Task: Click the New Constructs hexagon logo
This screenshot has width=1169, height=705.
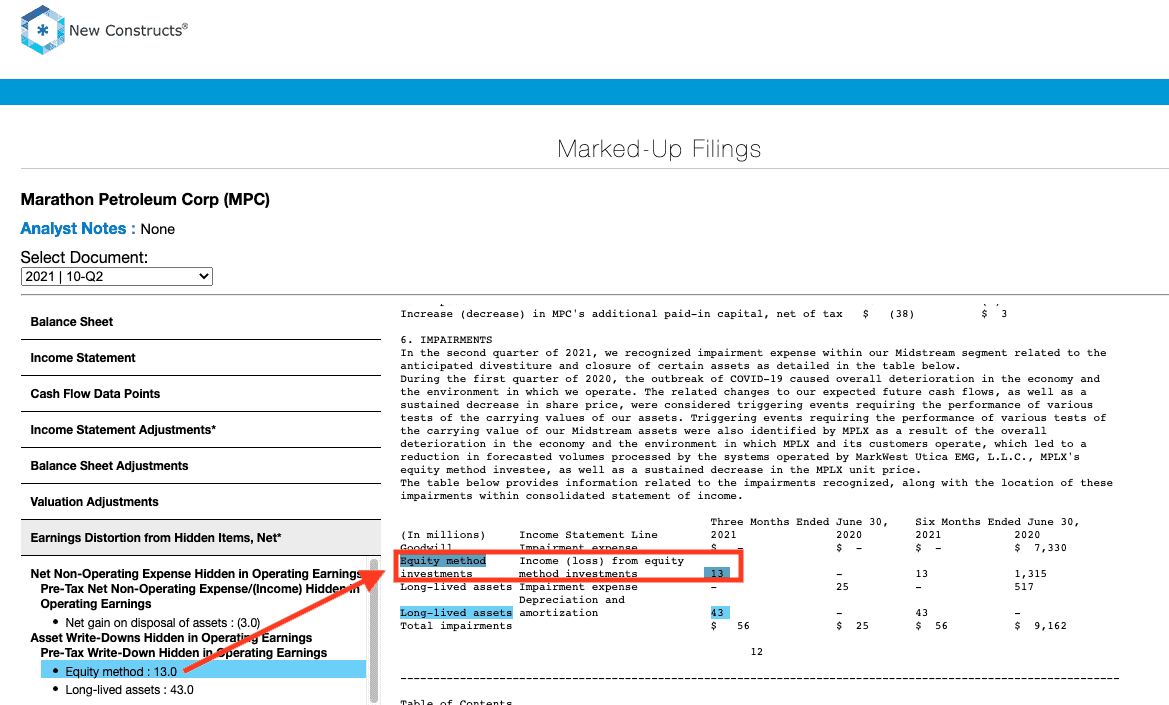Action: [x=42, y=30]
